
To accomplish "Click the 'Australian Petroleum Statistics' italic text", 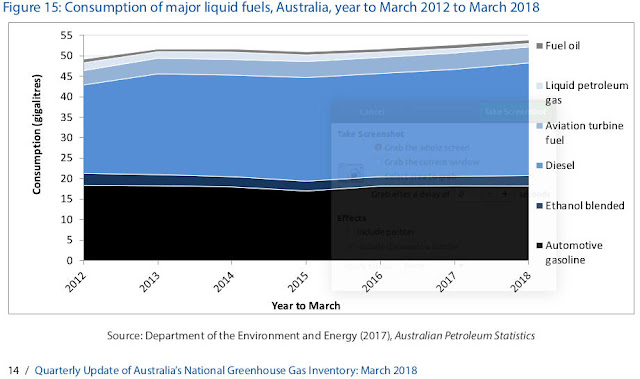I will (x=465, y=336).
